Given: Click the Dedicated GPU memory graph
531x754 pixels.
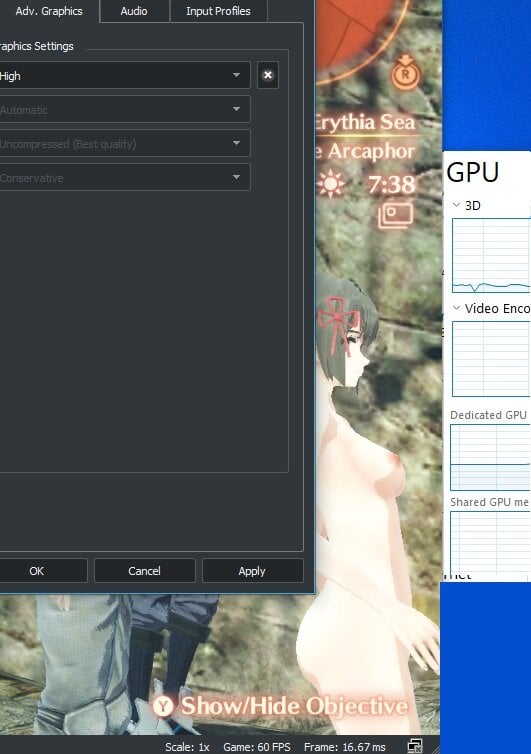Looking at the screenshot, I should coord(491,457).
